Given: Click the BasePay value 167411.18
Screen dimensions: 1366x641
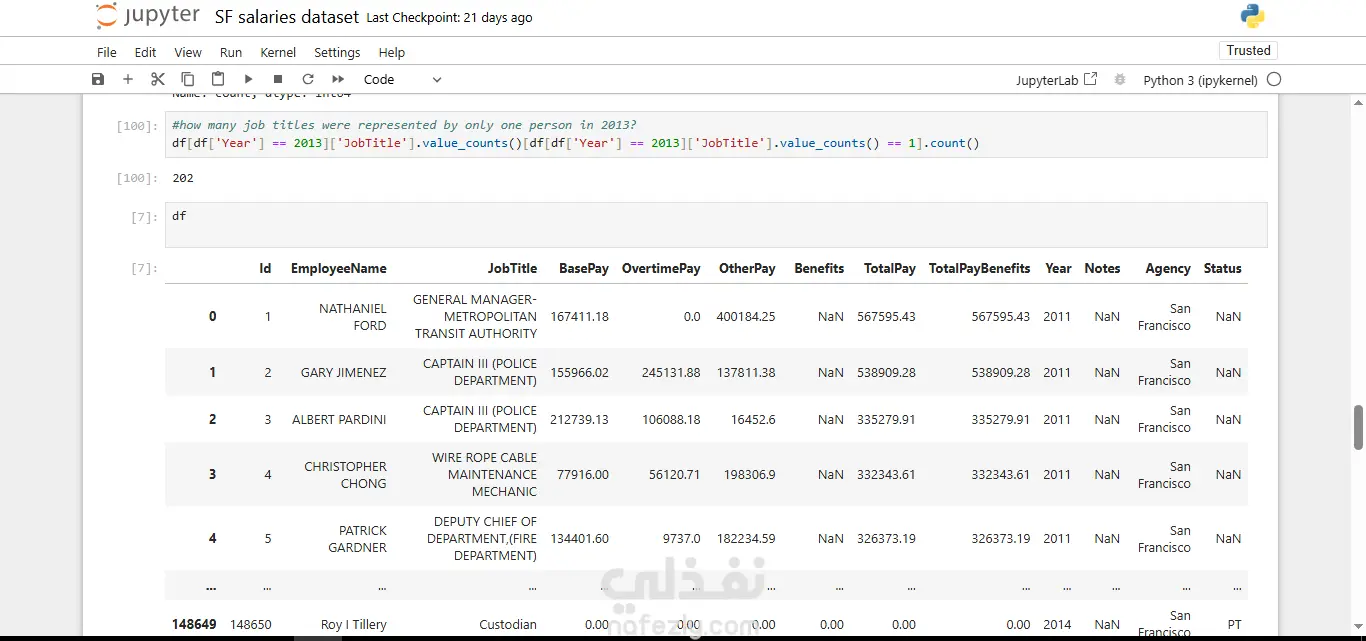Looking at the screenshot, I should (x=579, y=316).
